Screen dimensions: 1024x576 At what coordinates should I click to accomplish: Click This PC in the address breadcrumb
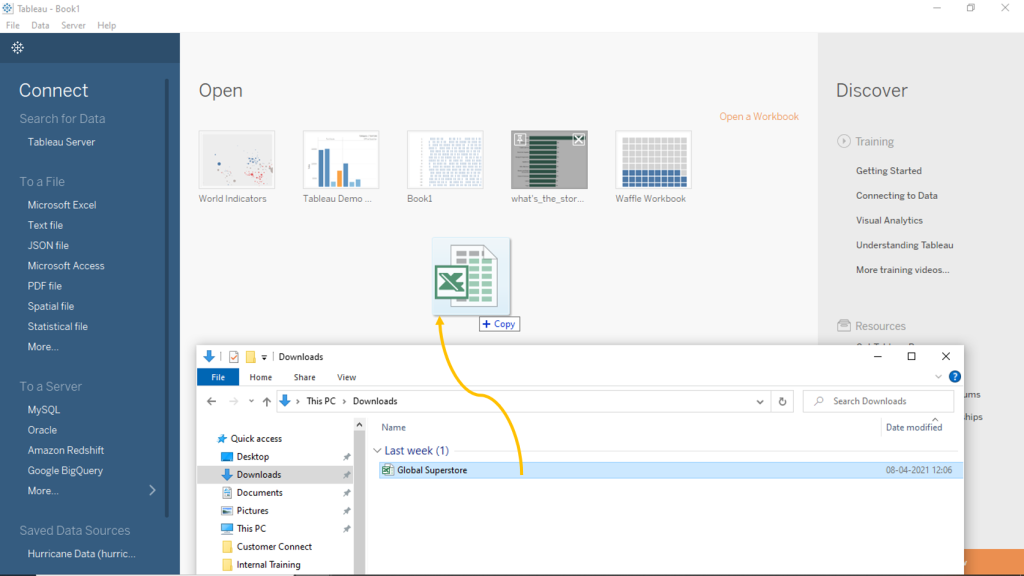point(321,401)
